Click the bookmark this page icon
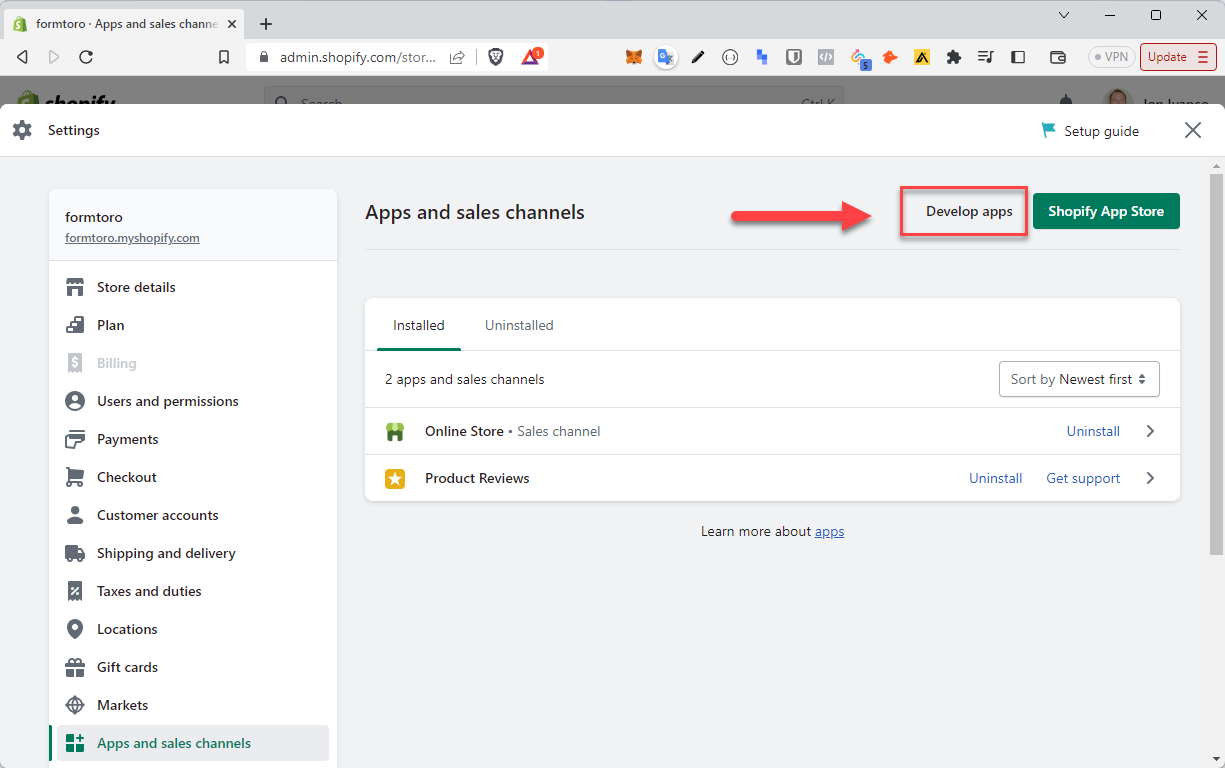The width and height of the screenshot is (1225, 768). (224, 57)
